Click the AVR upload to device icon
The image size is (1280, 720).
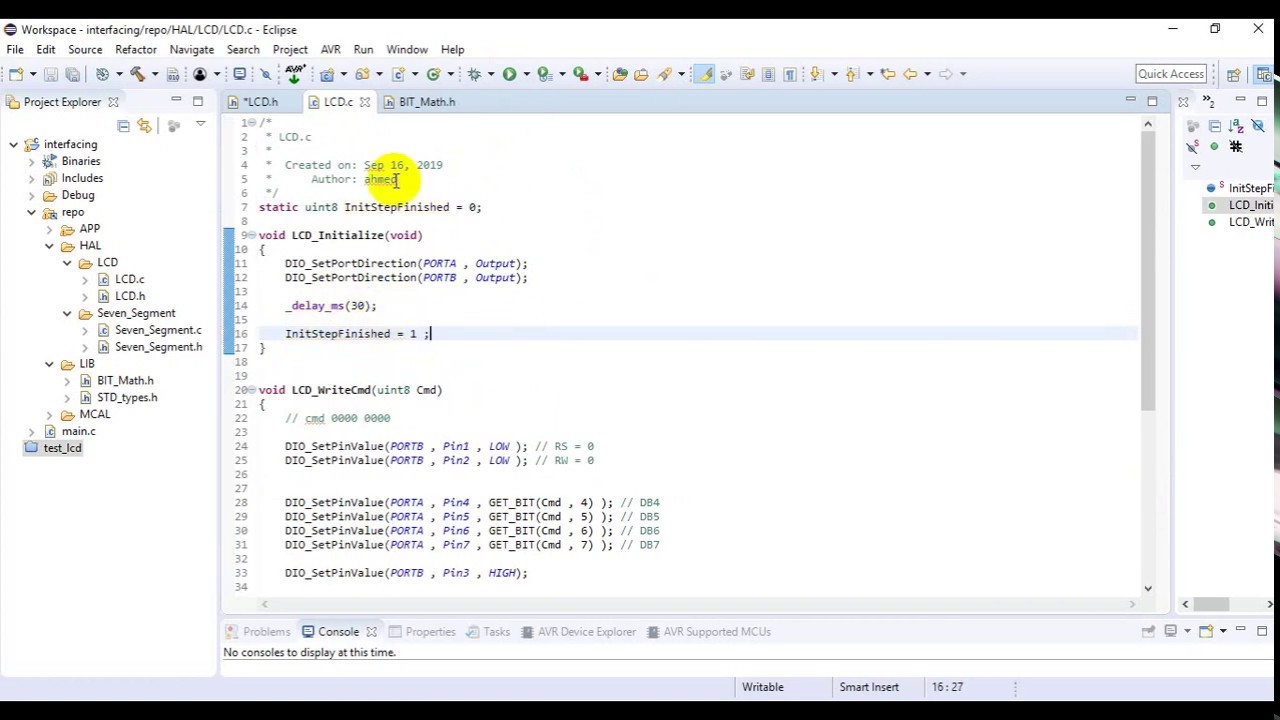tap(294, 74)
